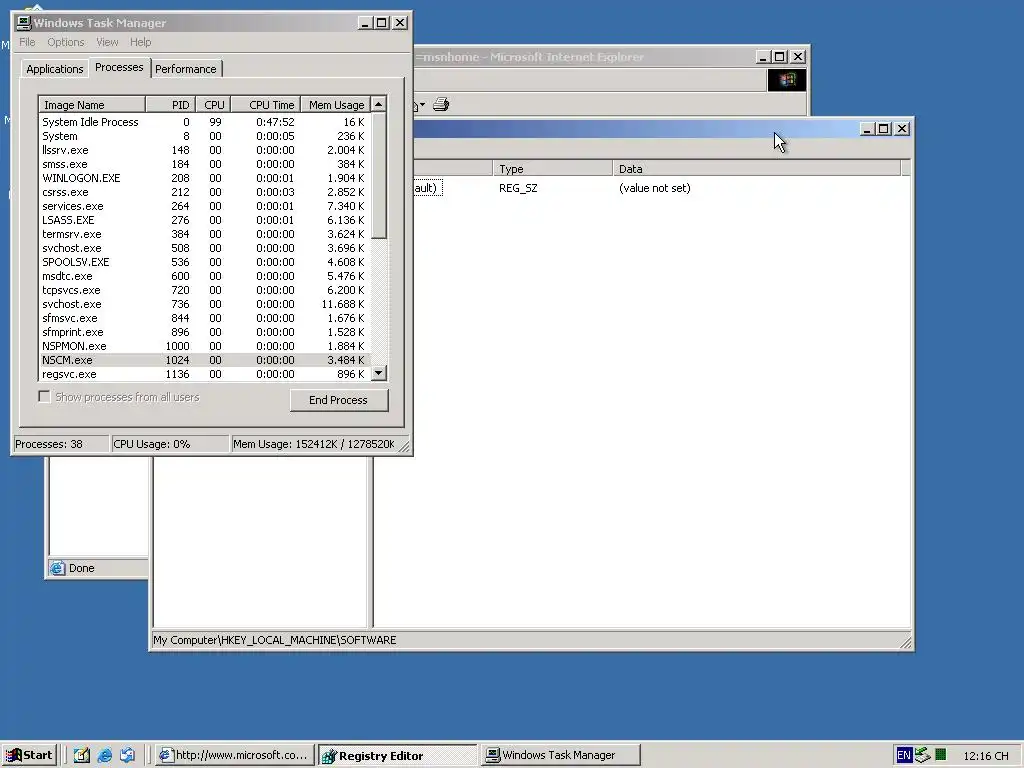Viewport: 1024px width, 768px height.
Task: Toggle Show processes from all users
Action: [44, 397]
